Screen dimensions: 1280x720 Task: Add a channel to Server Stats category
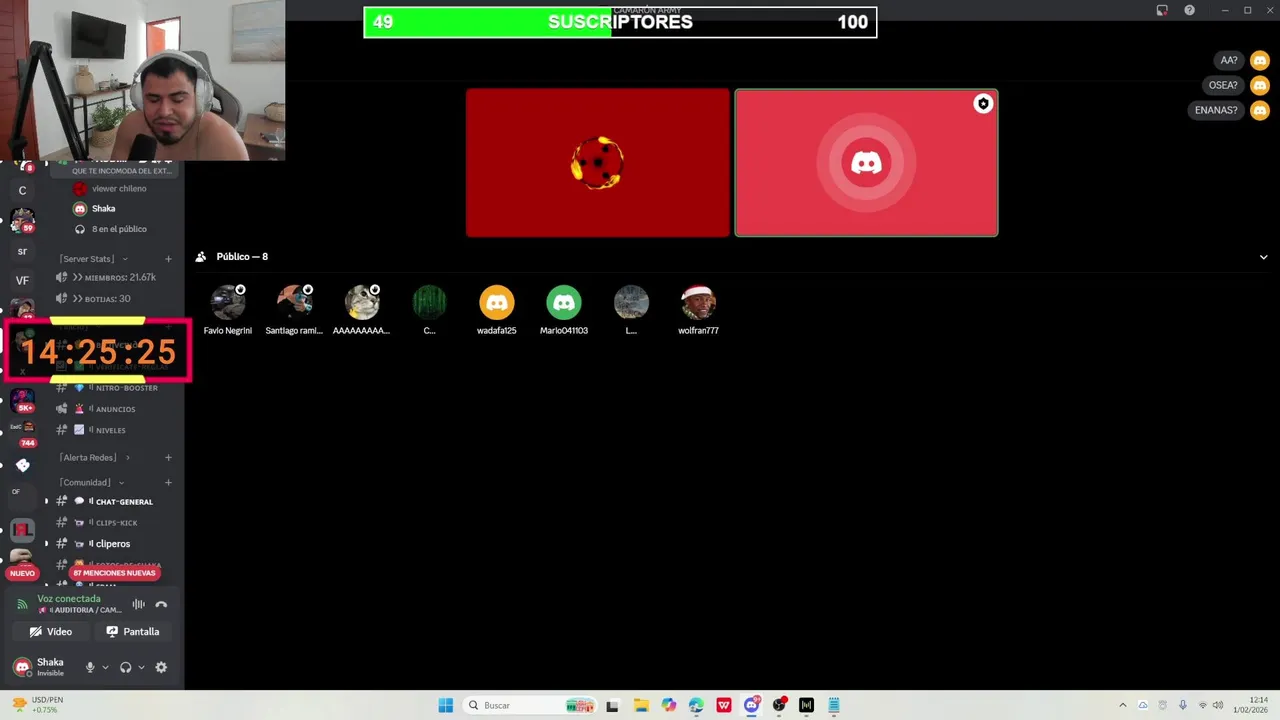(168, 259)
